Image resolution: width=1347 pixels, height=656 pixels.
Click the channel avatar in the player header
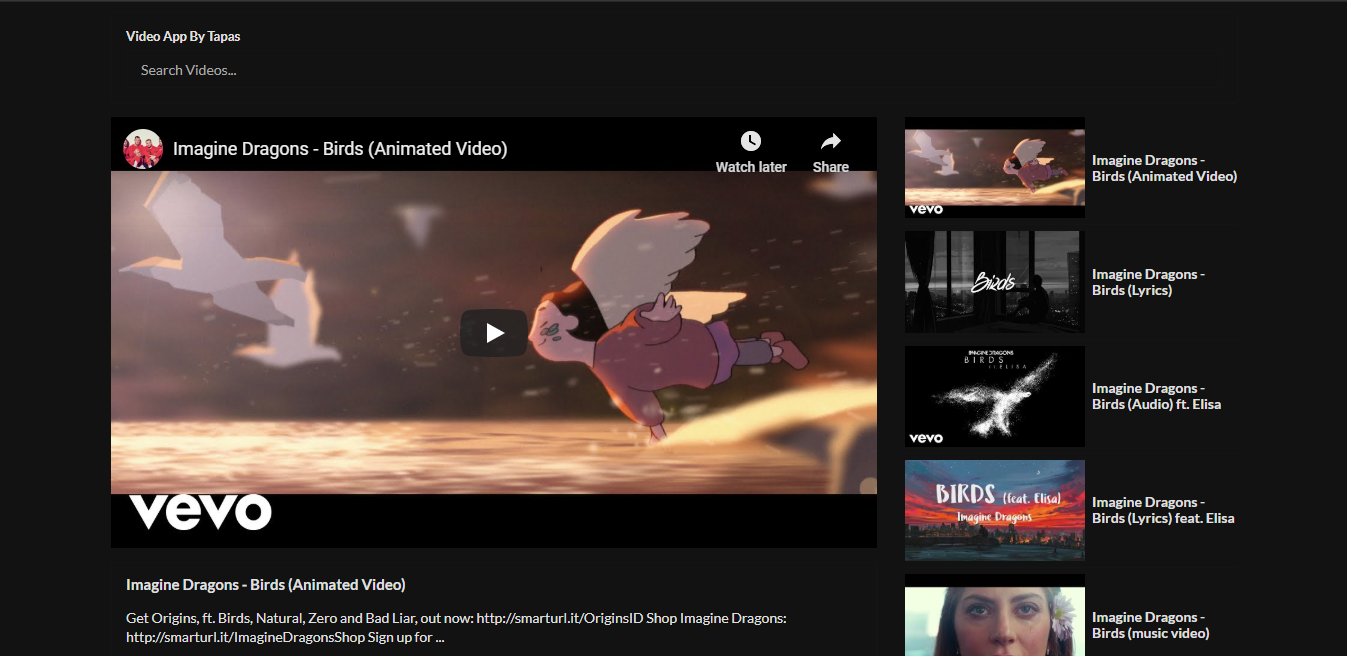tap(143, 149)
